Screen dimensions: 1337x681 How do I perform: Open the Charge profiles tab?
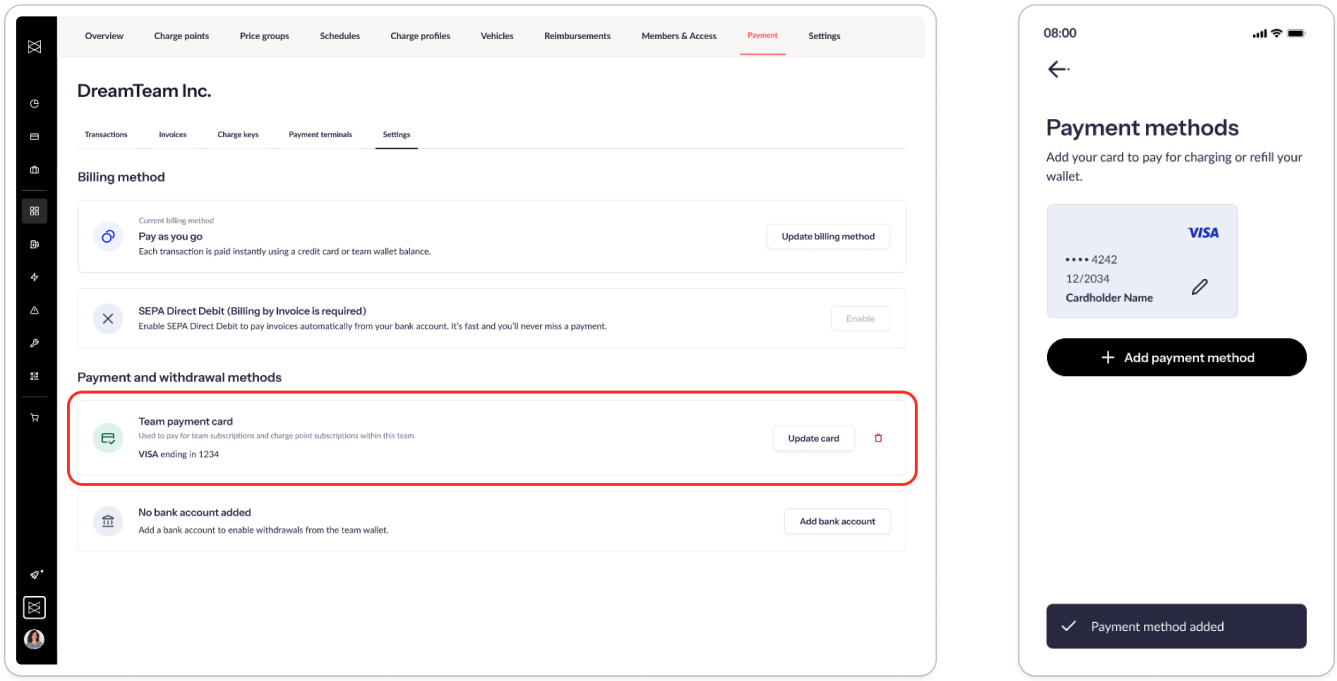tap(420, 36)
